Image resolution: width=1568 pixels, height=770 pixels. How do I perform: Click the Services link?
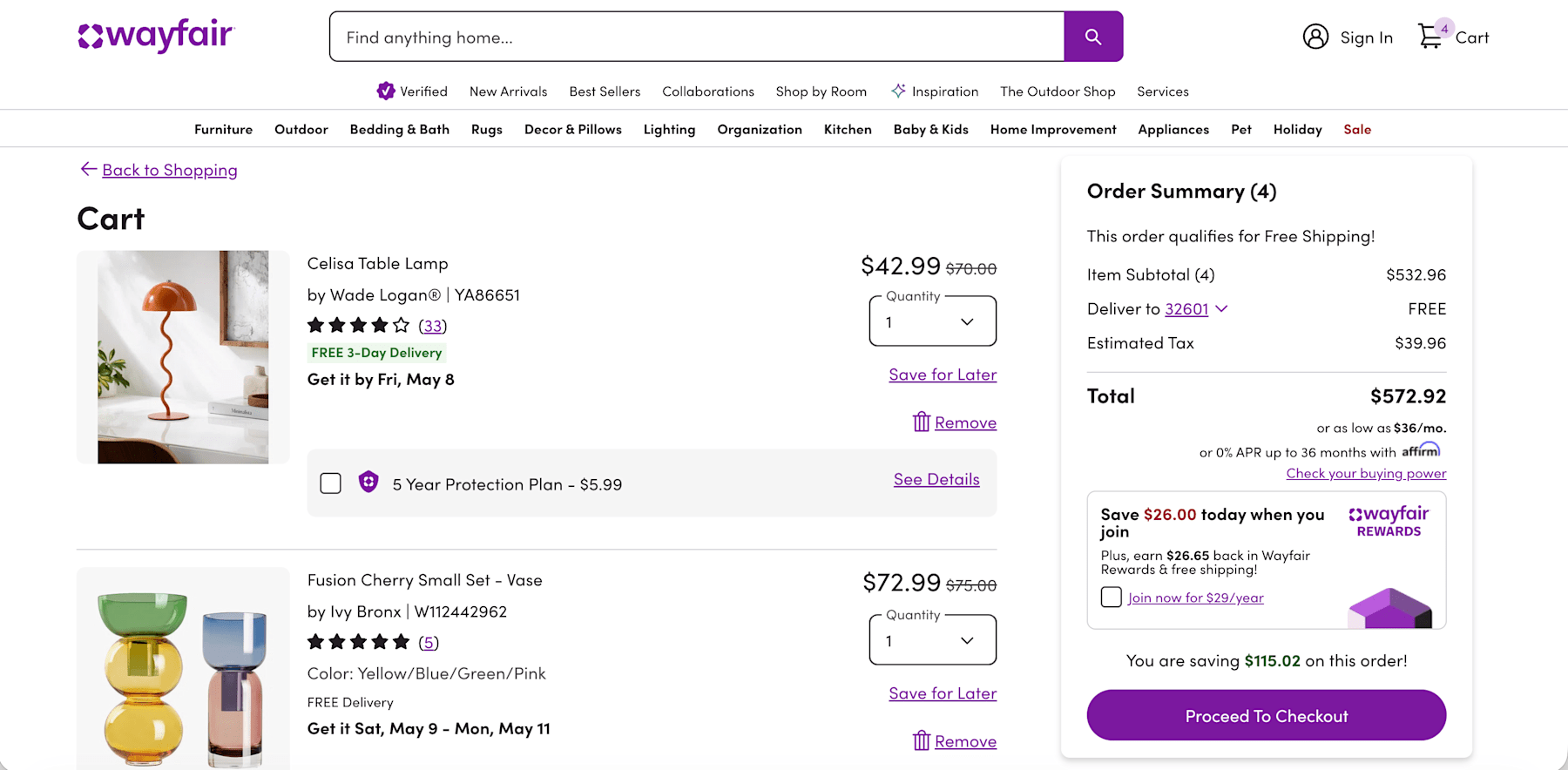coord(1163,91)
